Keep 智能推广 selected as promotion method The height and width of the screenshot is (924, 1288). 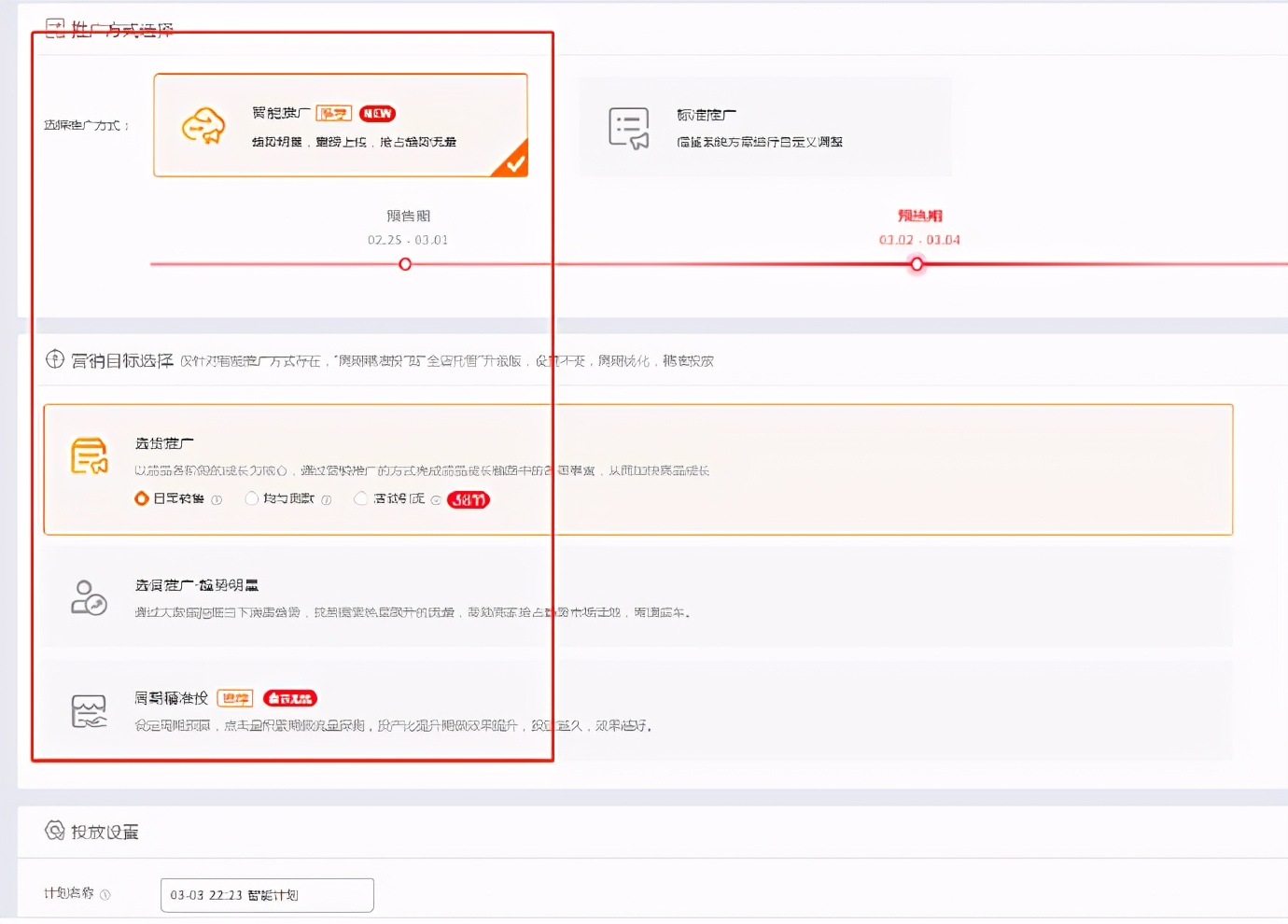341,125
